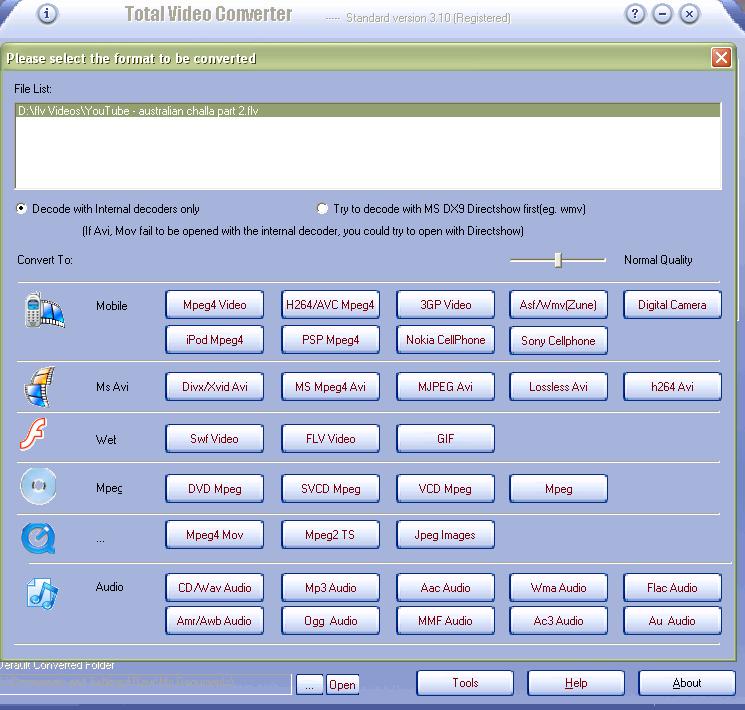The width and height of the screenshot is (745, 710).
Task: Choose H264/AVC Mpeg4 format
Action: 330,305
